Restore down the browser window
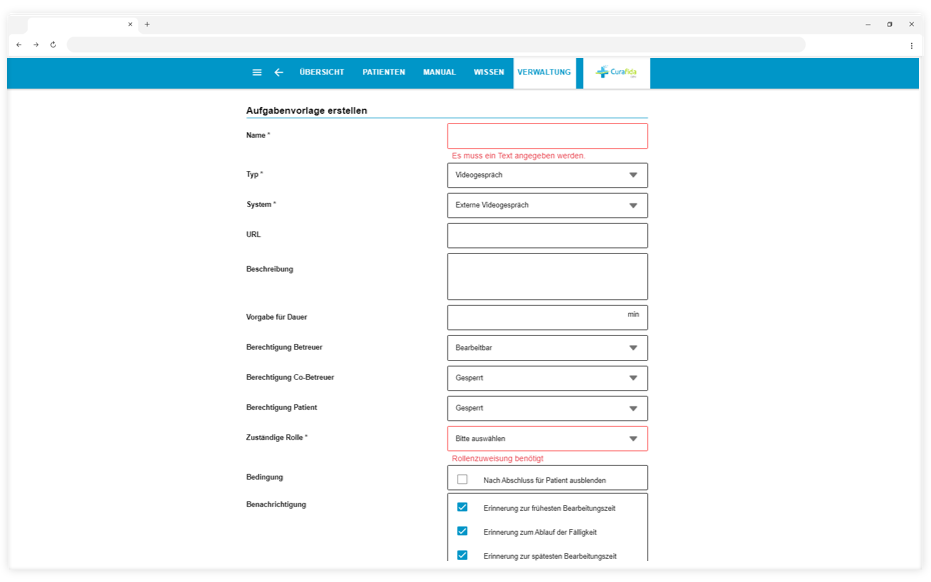Screen dimensions: 931x582 coord(889,24)
